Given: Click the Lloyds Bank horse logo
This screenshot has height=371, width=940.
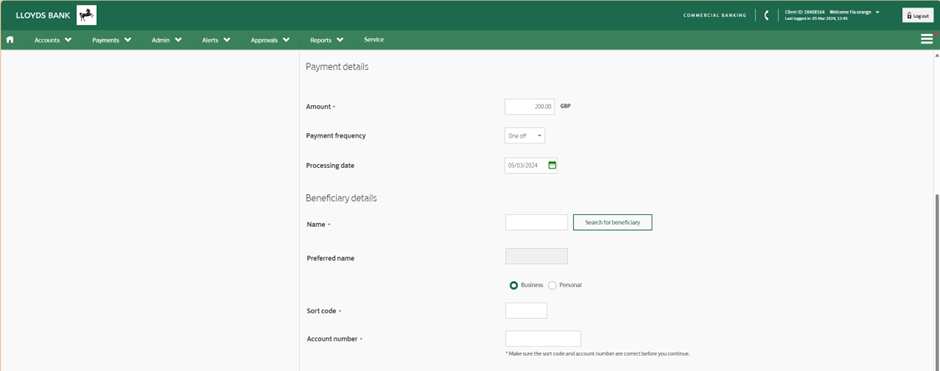Looking at the screenshot, I should coord(86,15).
